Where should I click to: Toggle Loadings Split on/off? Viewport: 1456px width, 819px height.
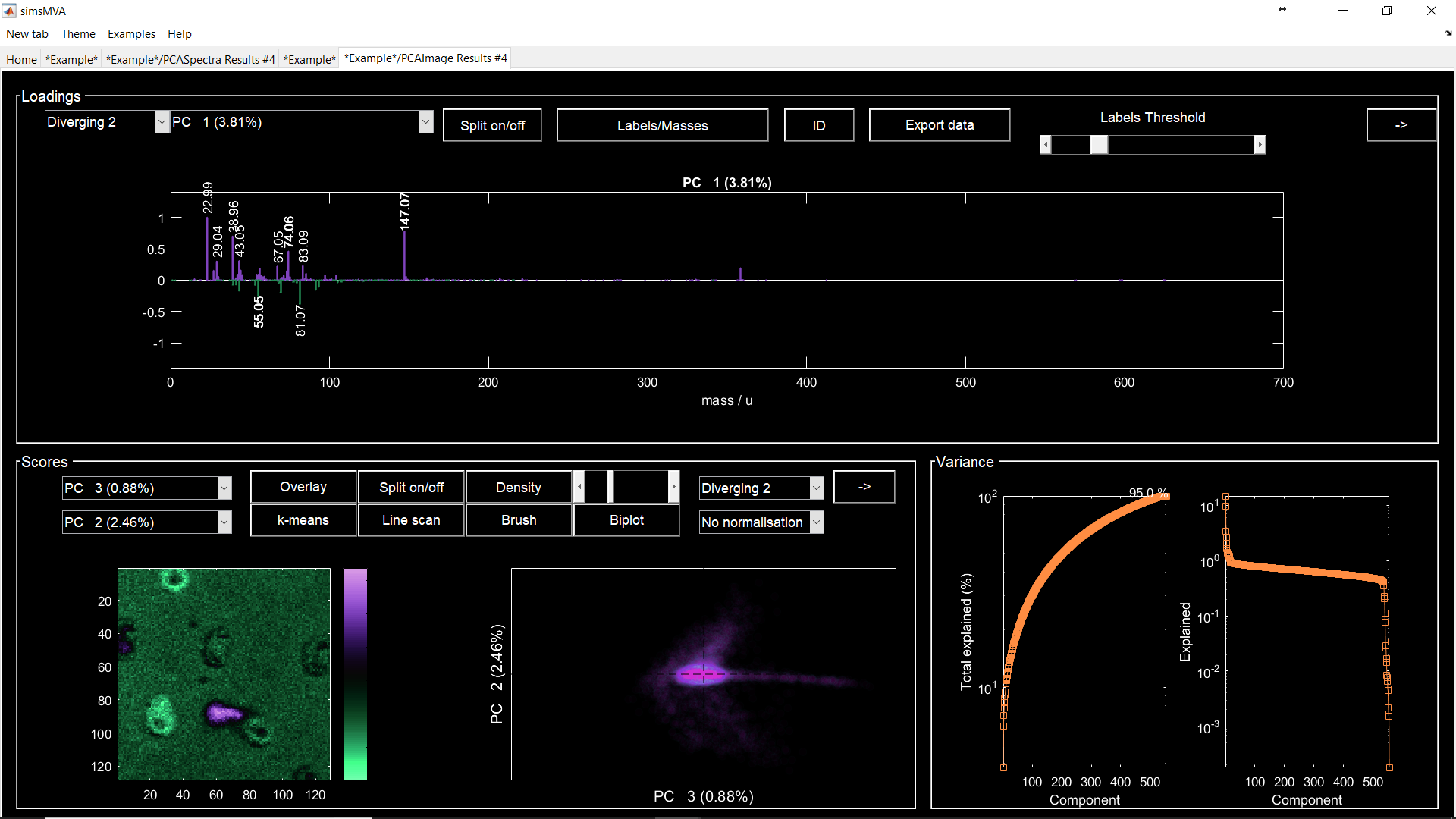[x=492, y=125]
